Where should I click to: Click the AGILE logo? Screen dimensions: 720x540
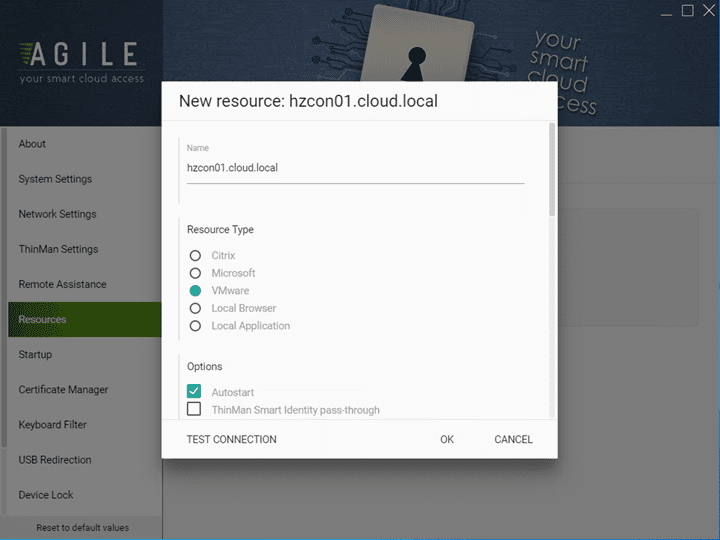(x=81, y=62)
